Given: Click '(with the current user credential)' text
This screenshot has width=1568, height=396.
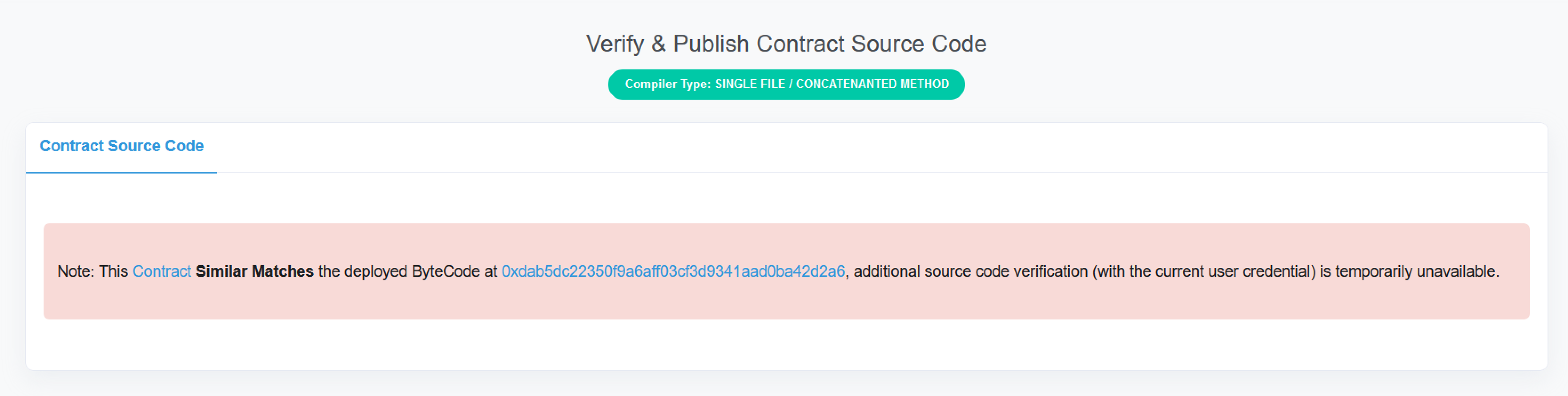Looking at the screenshot, I should (1203, 271).
